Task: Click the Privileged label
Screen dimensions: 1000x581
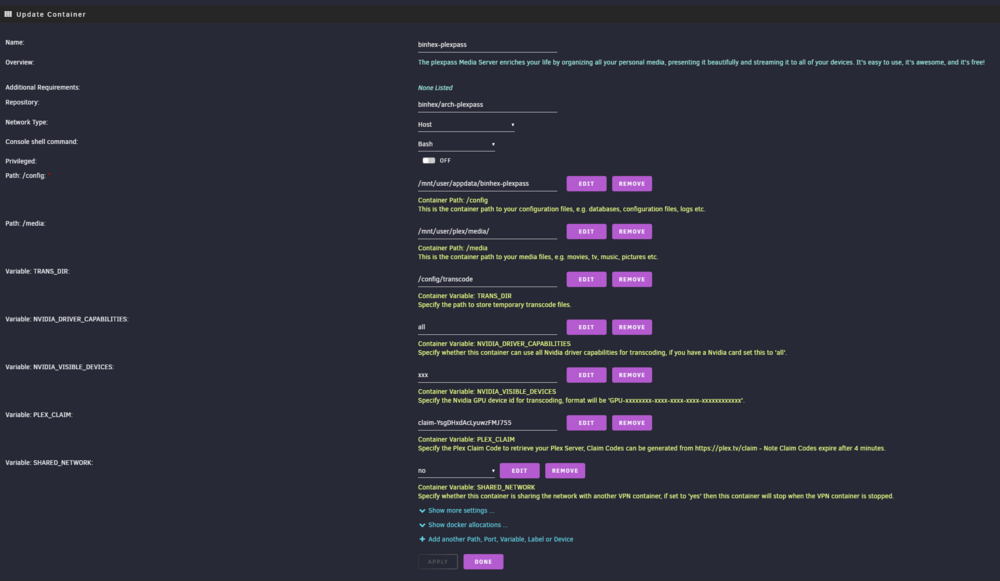Action: 21,161
